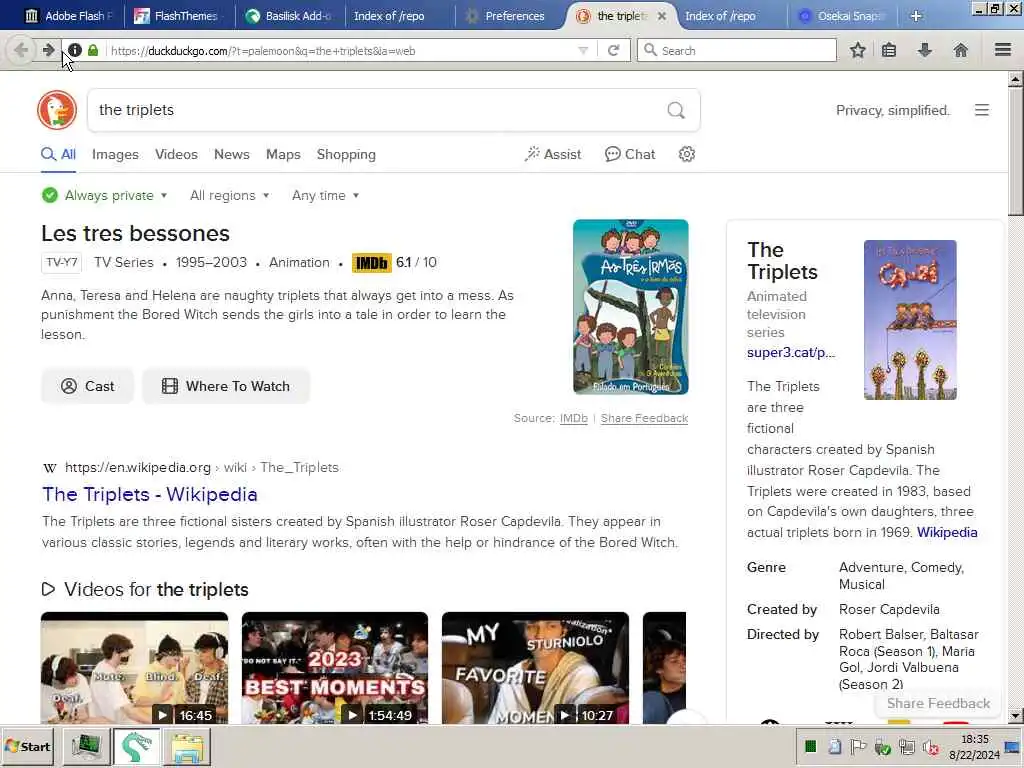Go forward with the browser forward arrow
The image size is (1024, 768).
48,50
